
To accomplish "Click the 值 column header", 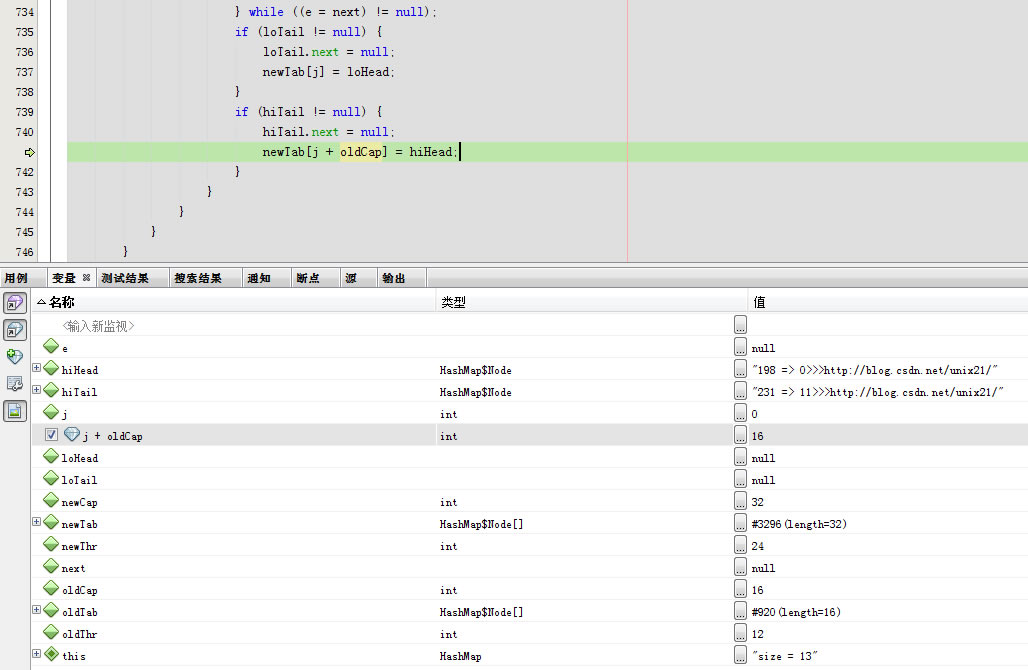I will [x=888, y=302].
